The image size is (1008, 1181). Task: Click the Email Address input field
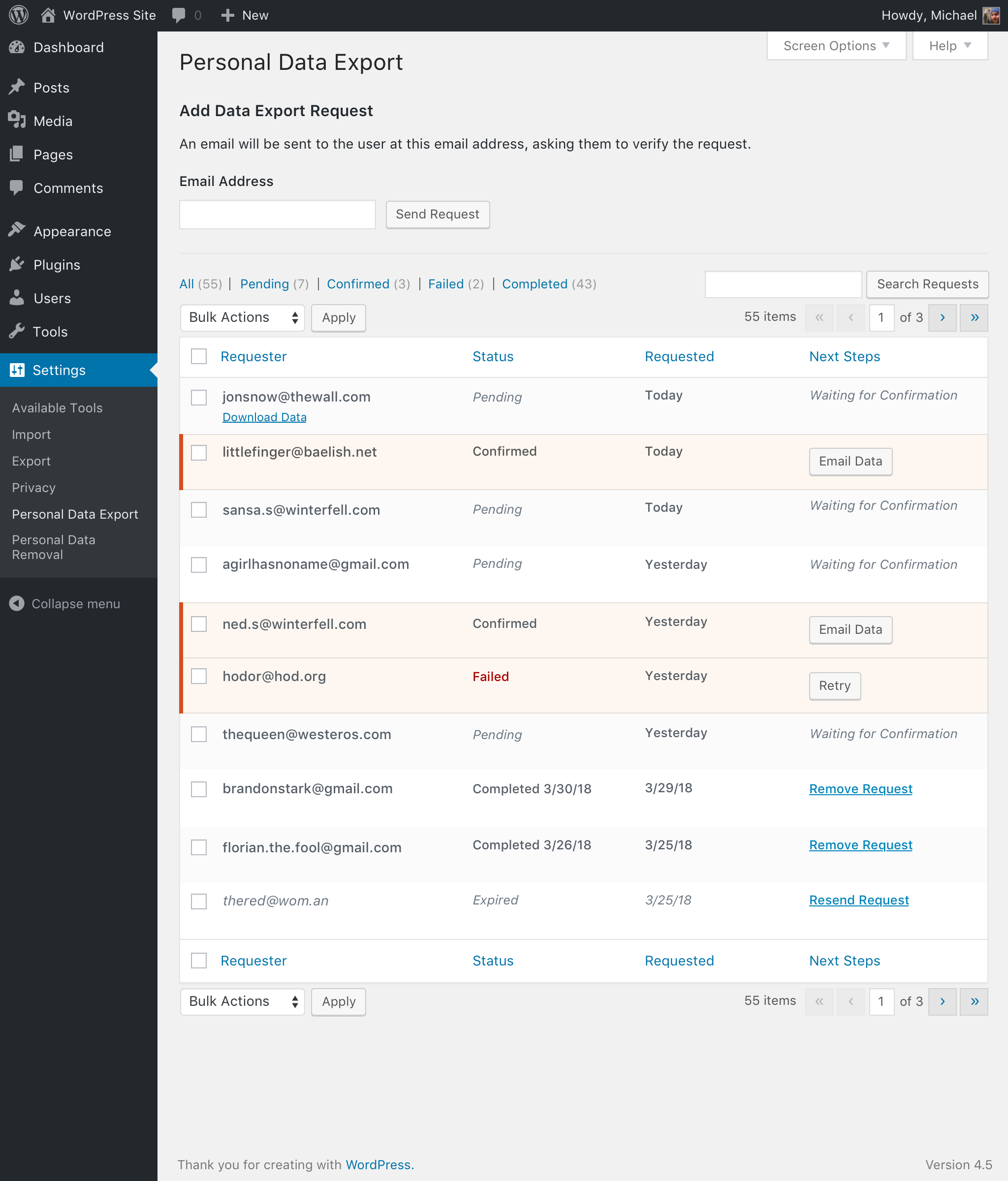point(278,213)
